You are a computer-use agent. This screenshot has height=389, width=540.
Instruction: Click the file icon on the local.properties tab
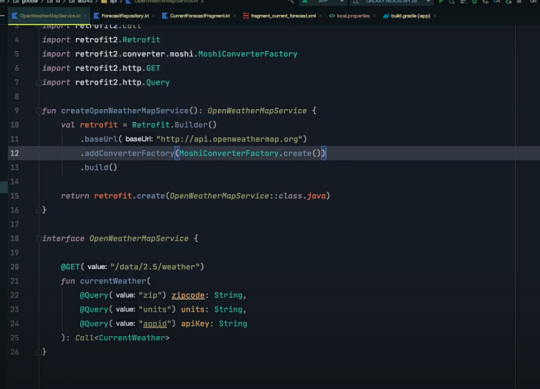click(x=332, y=16)
